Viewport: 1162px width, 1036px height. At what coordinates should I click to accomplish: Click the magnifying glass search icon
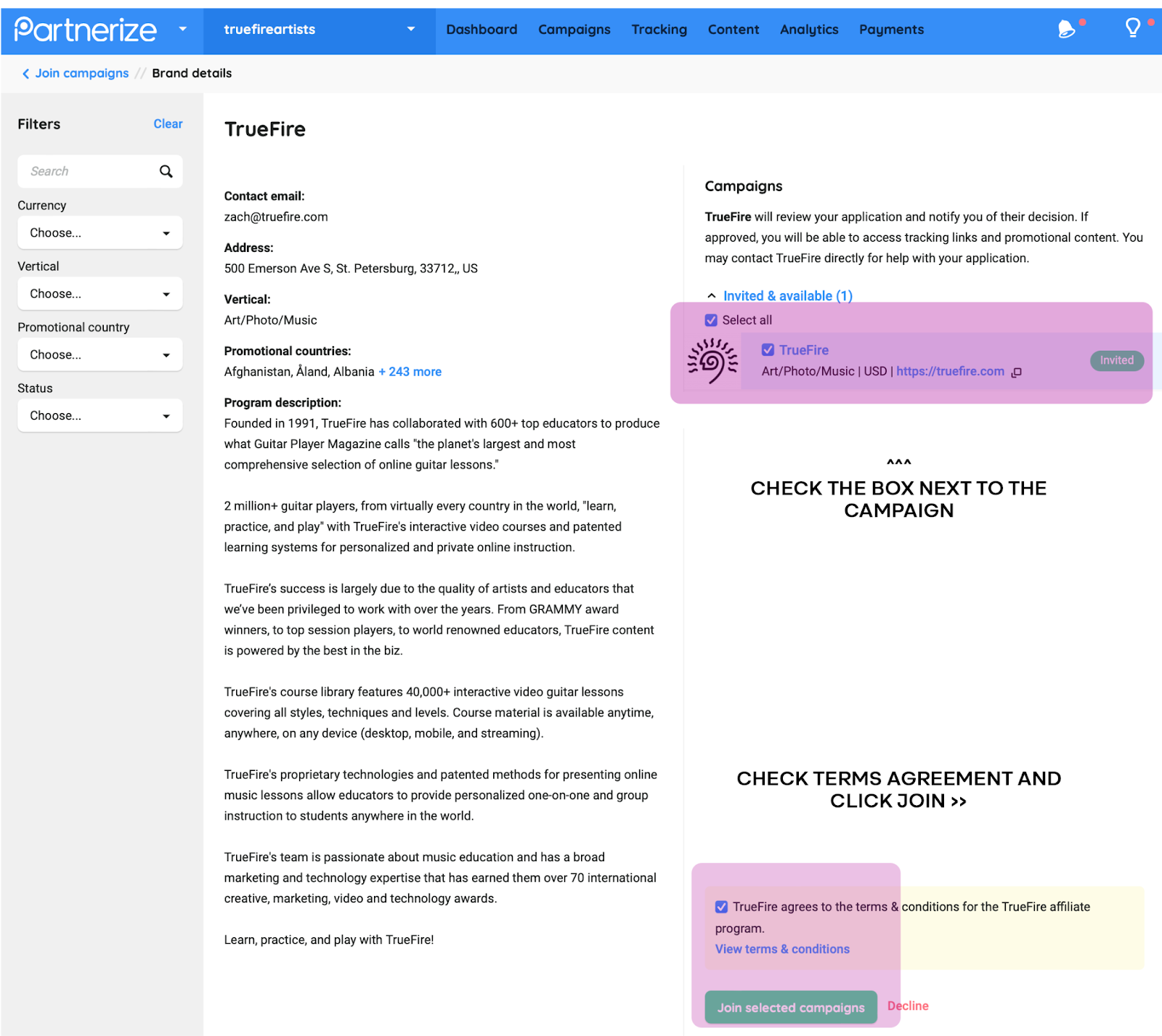point(166,171)
